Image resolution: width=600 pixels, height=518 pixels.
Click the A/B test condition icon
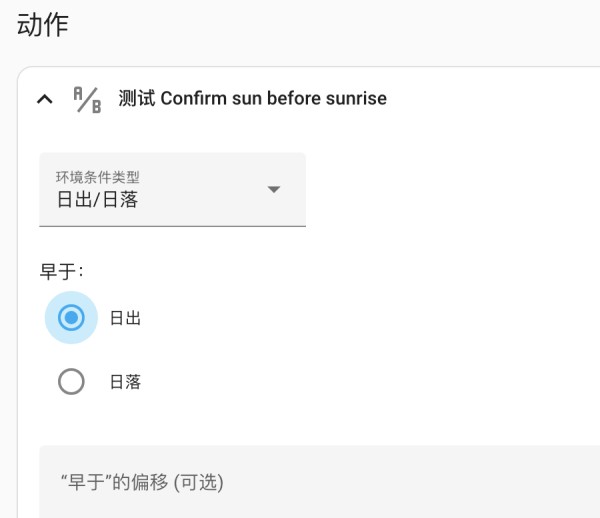[87, 100]
